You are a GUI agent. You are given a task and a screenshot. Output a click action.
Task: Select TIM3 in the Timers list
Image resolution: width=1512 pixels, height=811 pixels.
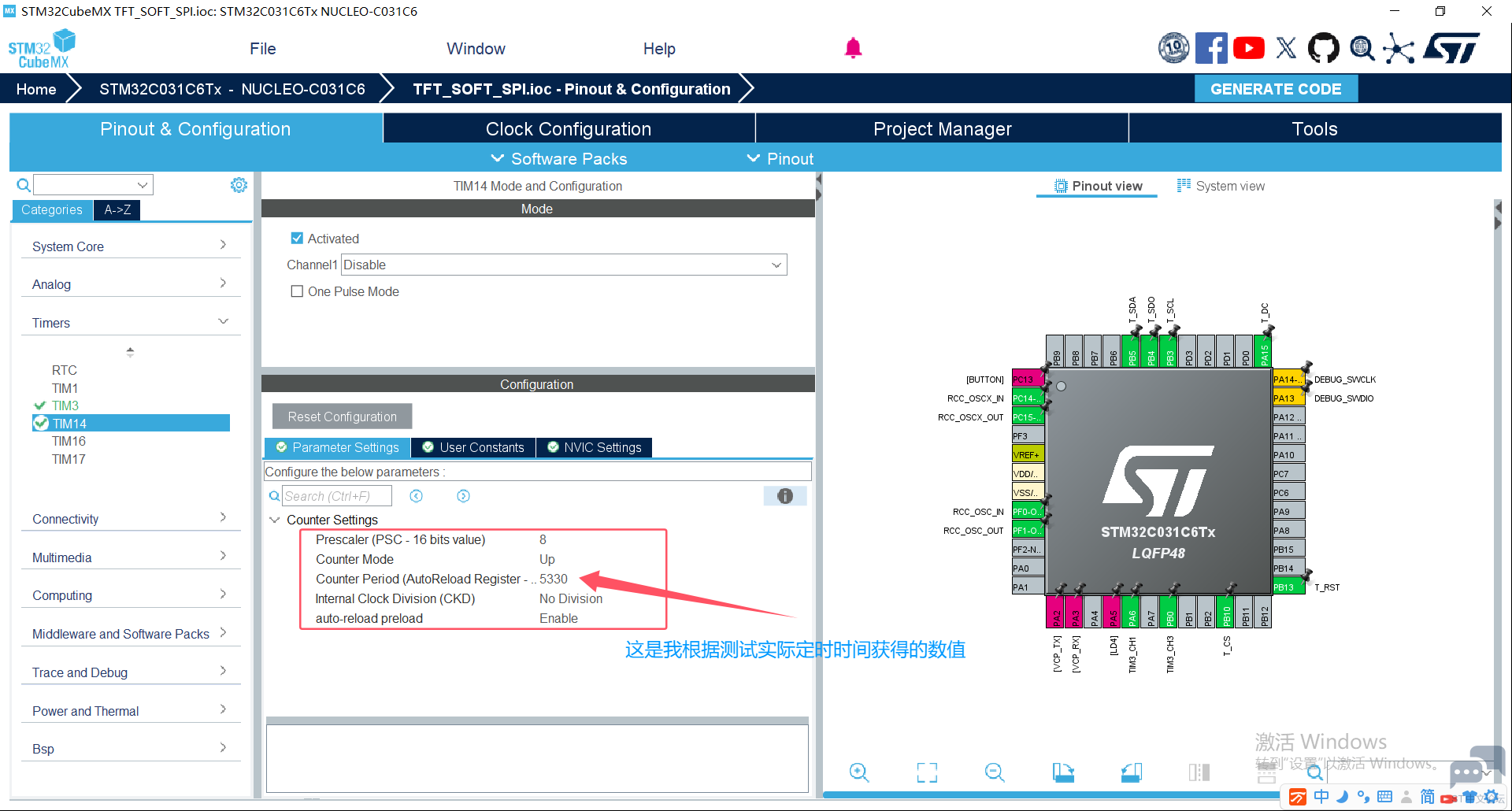point(65,405)
